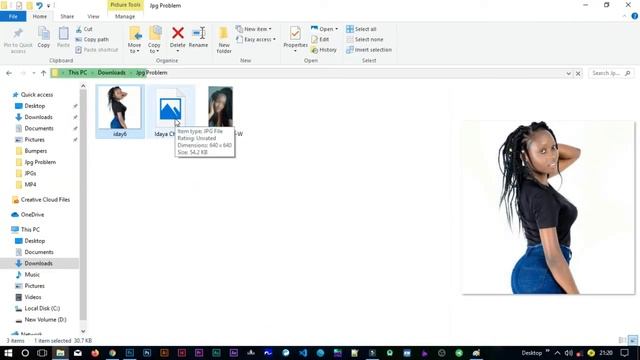The image size is (640, 360).
Task: Click the Firefox icon on the taskbar
Action: click(x=95, y=353)
